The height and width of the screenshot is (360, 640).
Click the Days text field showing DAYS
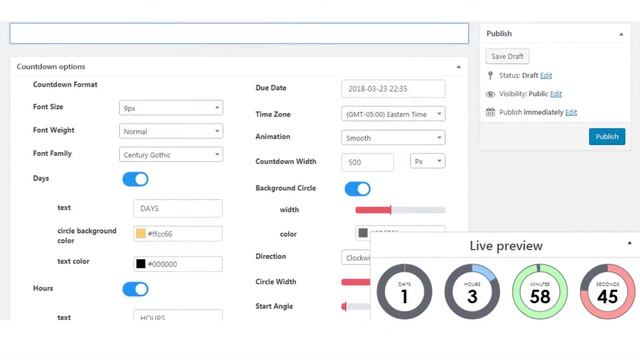[178, 208]
